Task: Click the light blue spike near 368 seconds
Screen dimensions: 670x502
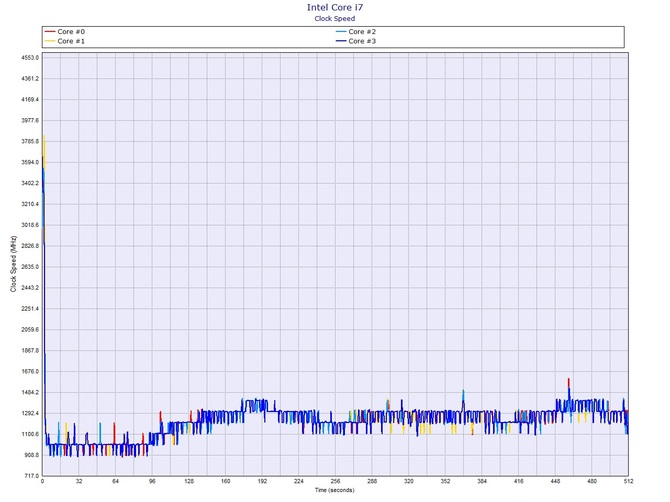Action: [463, 394]
